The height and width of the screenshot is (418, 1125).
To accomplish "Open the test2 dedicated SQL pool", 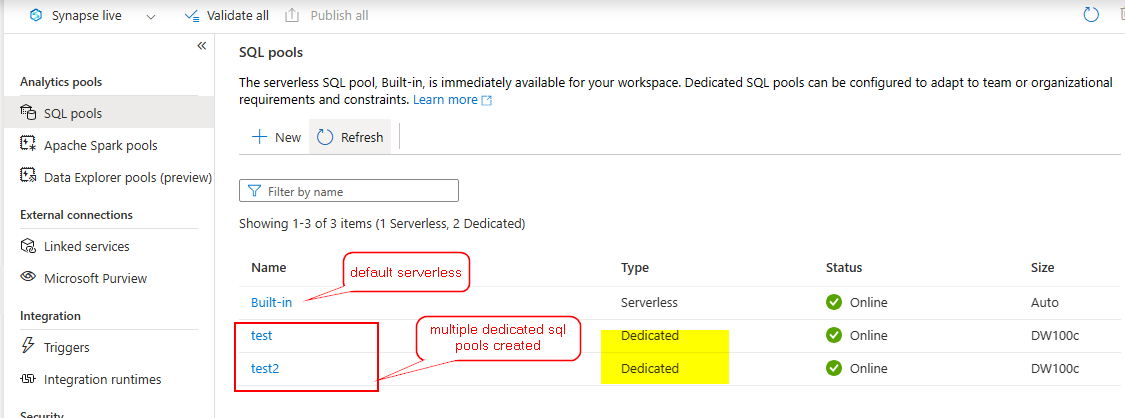I will pos(264,368).
